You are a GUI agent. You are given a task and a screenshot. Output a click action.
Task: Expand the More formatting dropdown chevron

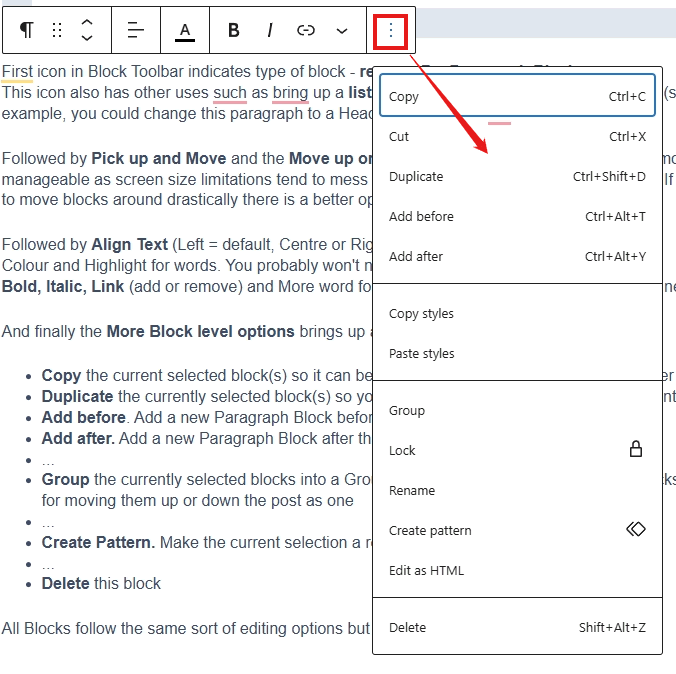[342, 31]
